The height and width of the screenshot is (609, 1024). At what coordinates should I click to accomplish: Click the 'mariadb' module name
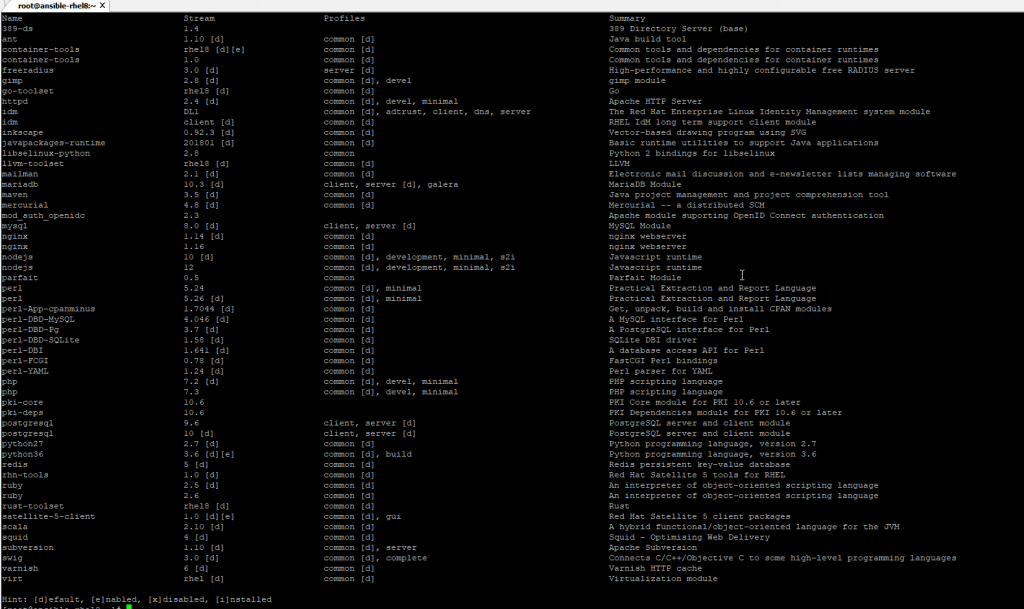pos(20,185)
